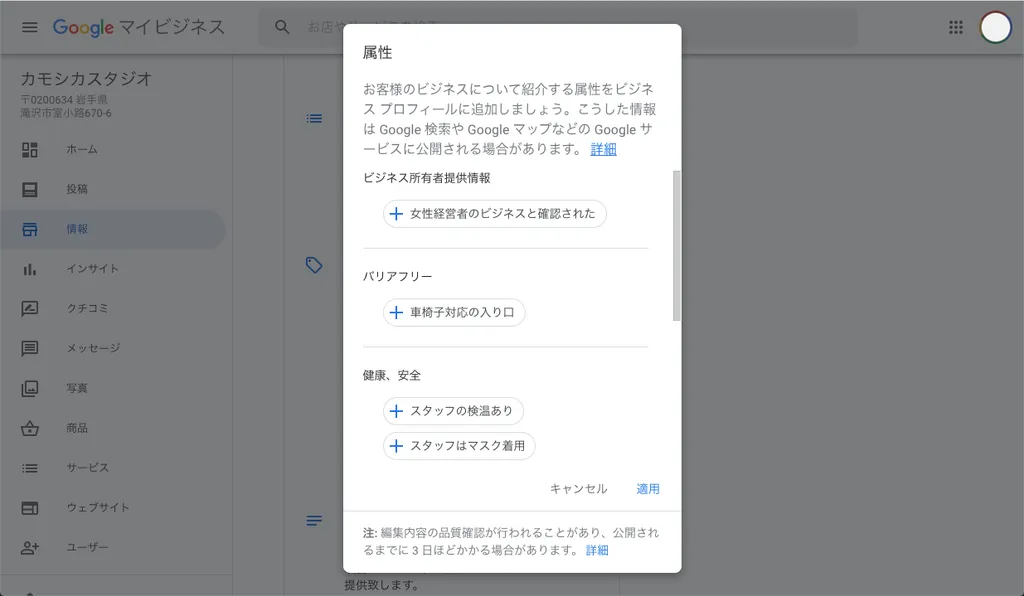
Task: Click the 商品 shopping basket icon
Action: [29, 428]
